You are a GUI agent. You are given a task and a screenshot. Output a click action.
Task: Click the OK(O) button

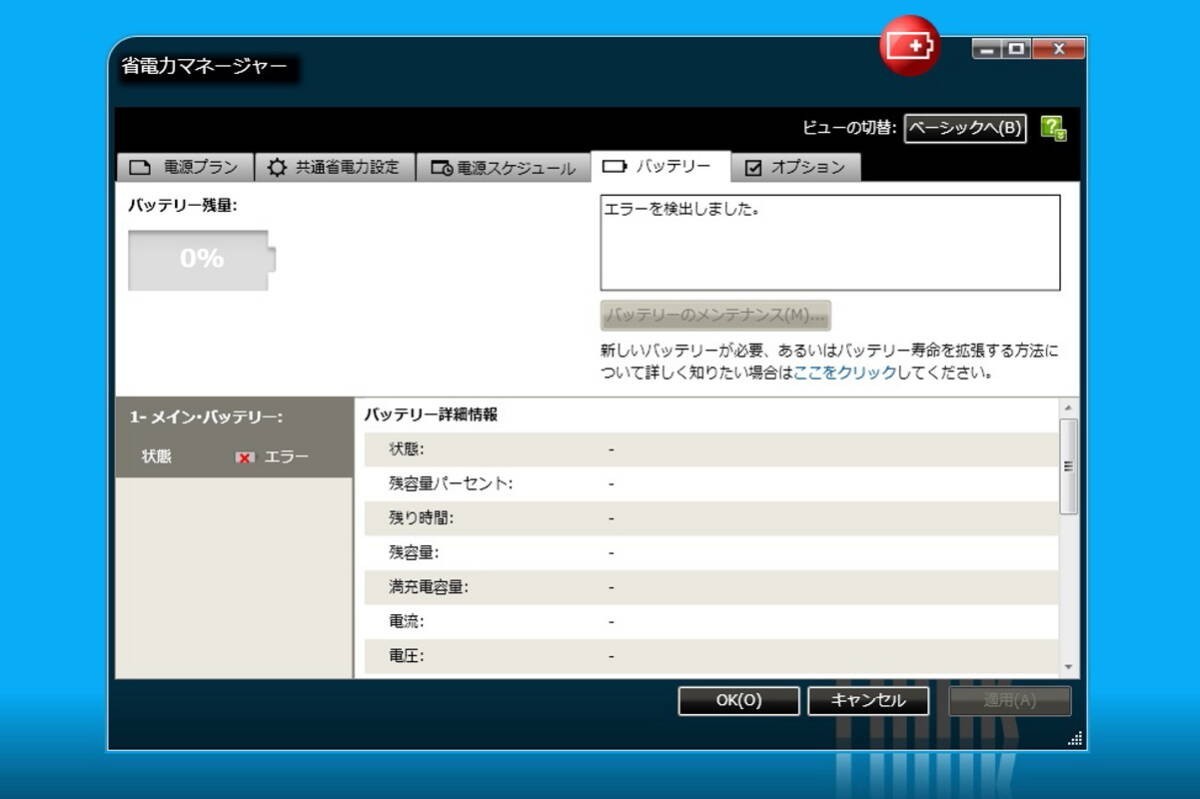coord(739,701)
